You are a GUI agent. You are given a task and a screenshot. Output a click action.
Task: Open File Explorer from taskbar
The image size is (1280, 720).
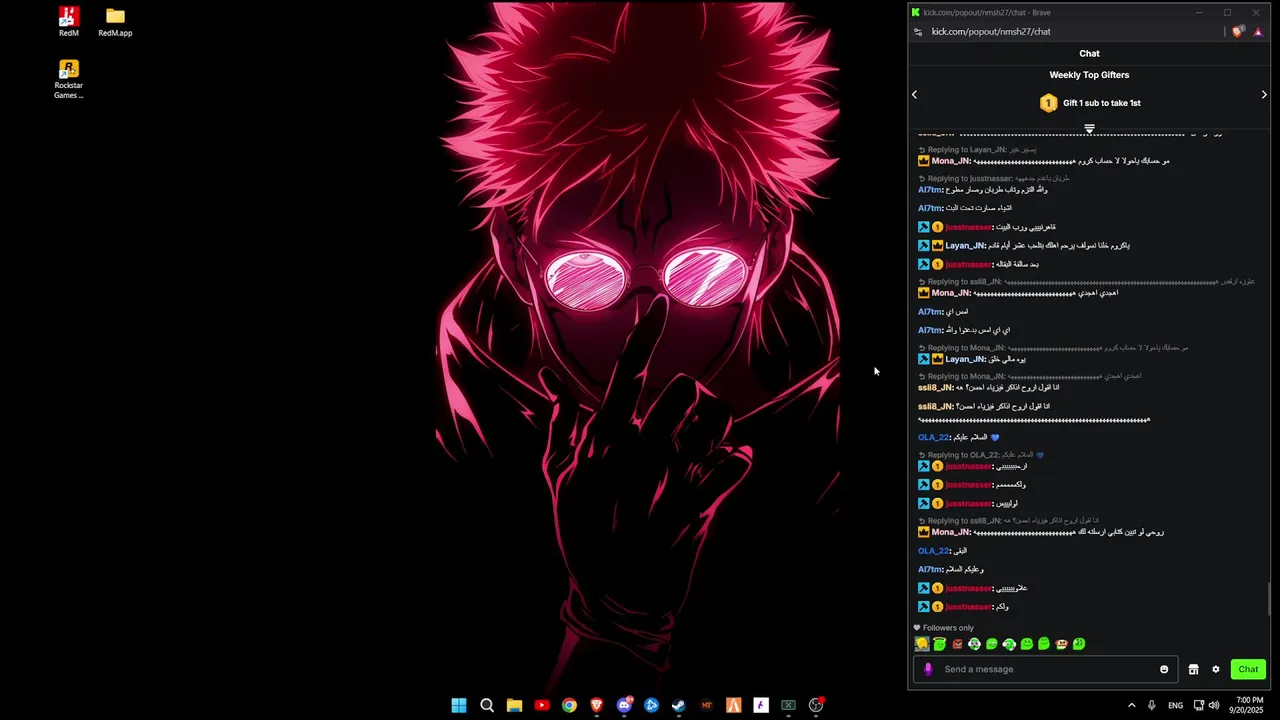(x=514, y=705)
